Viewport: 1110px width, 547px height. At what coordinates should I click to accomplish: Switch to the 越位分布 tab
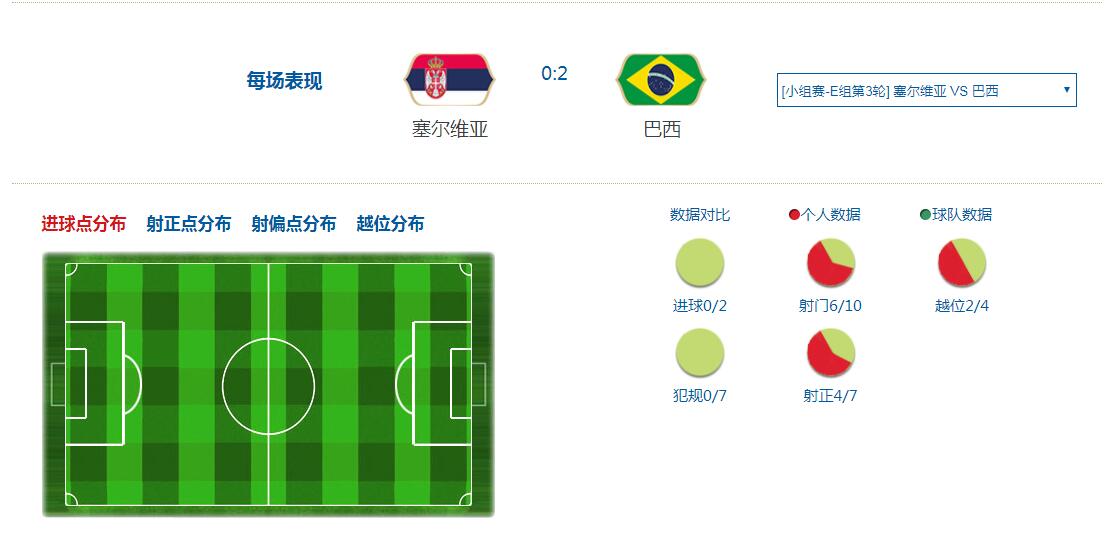point(390,224)
